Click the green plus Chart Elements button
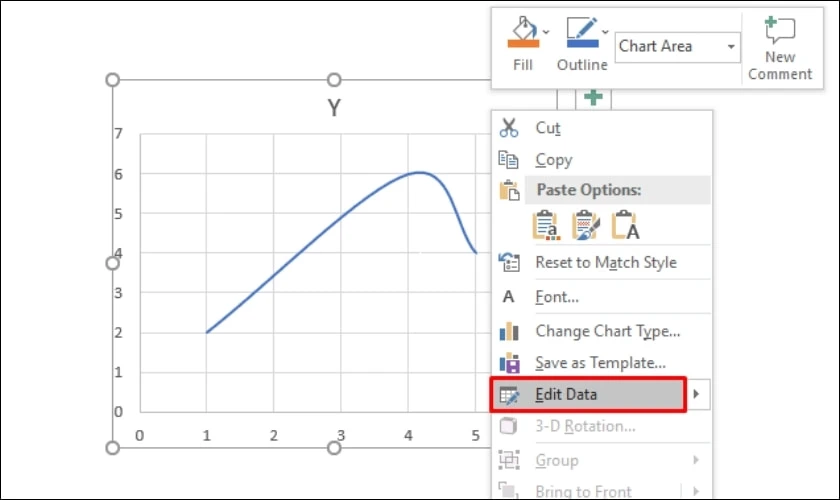Screen dimensions: 840x500 (x=593, y=98)
